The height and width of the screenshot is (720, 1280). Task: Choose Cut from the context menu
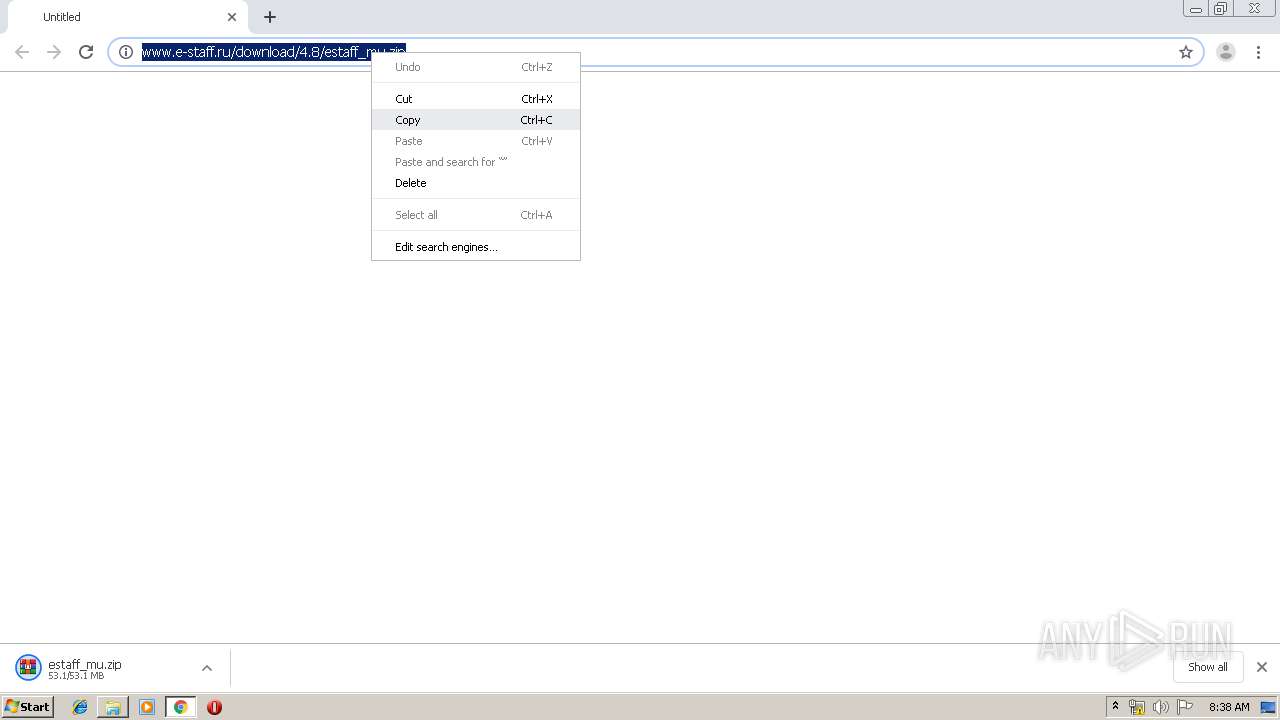point(476,99)
